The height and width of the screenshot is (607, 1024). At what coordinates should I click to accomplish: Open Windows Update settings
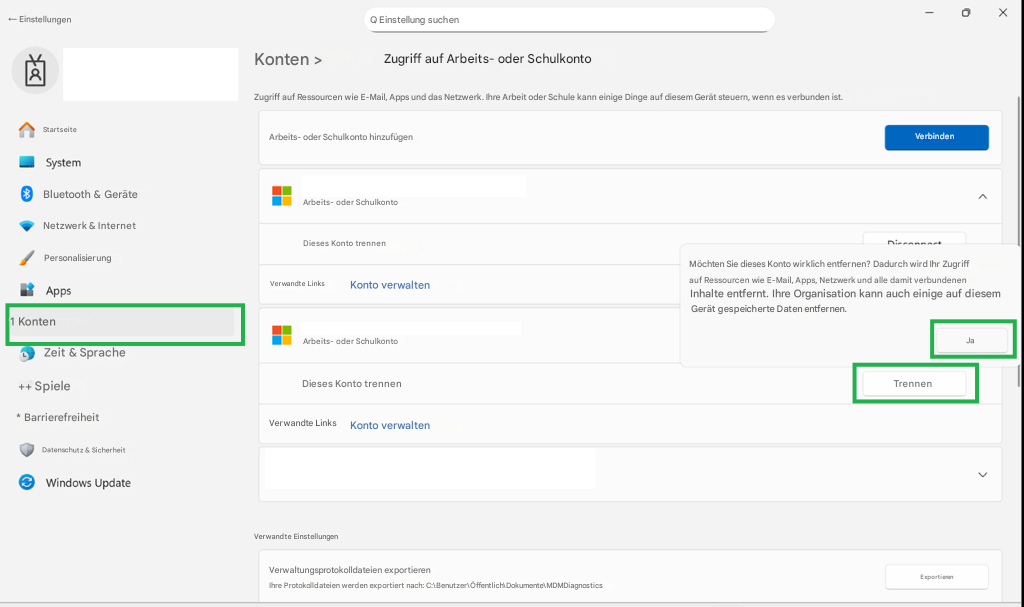pos(86,482)
